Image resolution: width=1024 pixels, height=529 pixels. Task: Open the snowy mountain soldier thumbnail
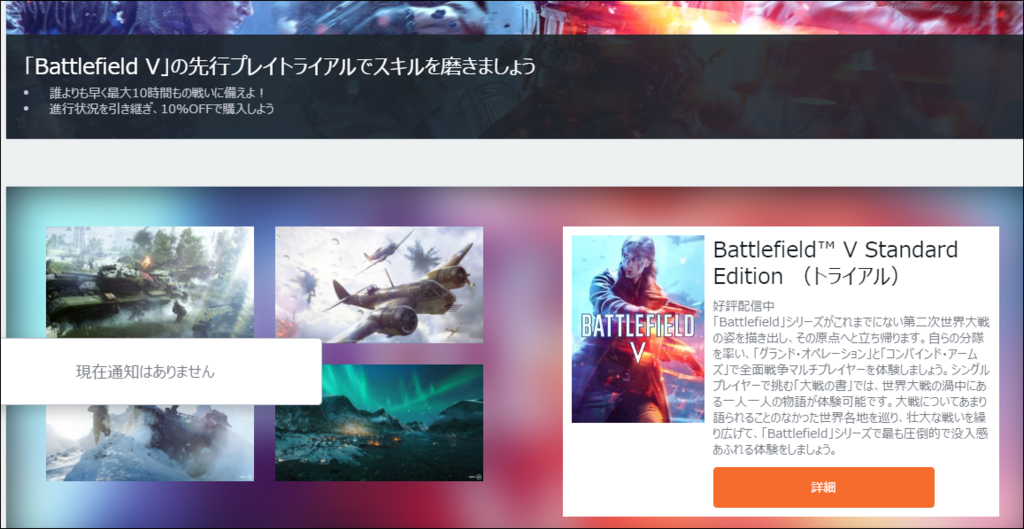click(x=150, y=443)
